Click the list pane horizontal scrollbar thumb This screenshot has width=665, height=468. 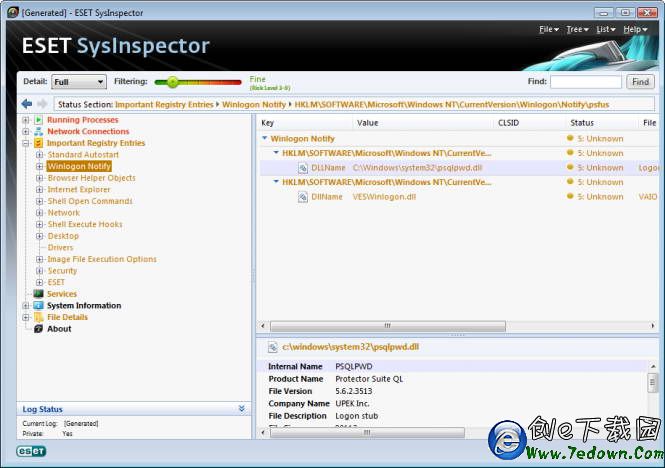388,326
